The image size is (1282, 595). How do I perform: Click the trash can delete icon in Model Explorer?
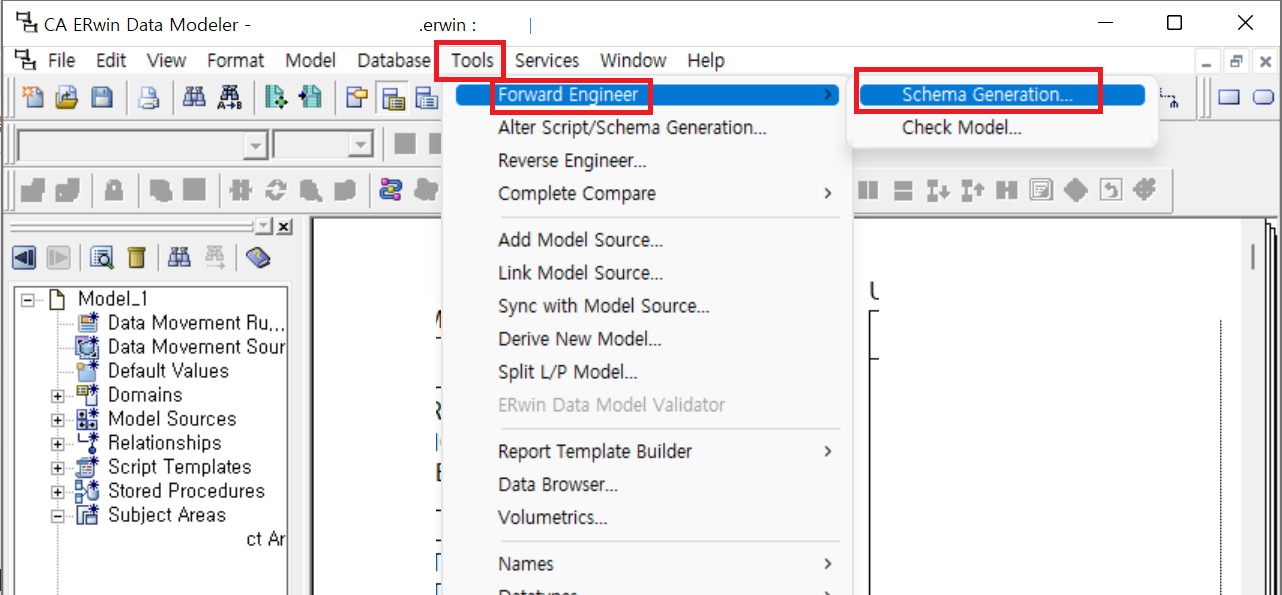tap(136, 258)
